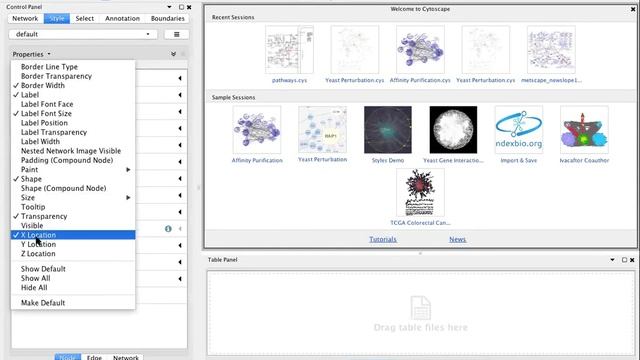Enable the Y Location property
This screenshot has height=360, width=640.
[73, 244]
